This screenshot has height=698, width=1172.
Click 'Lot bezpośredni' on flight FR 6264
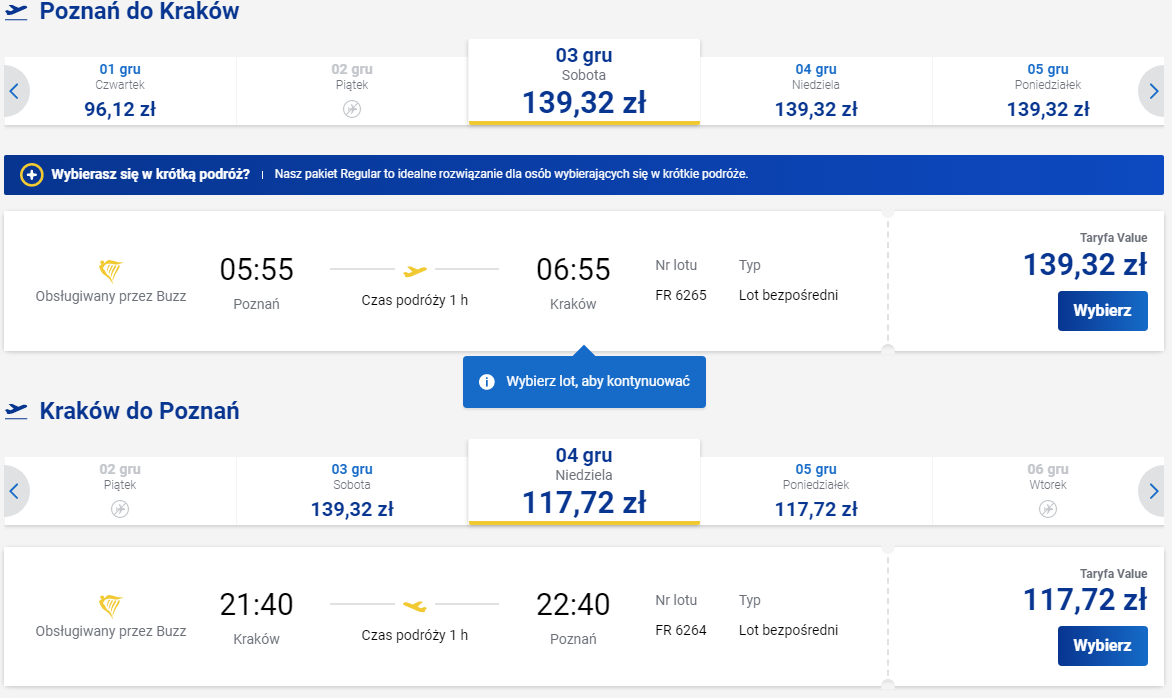789,630
